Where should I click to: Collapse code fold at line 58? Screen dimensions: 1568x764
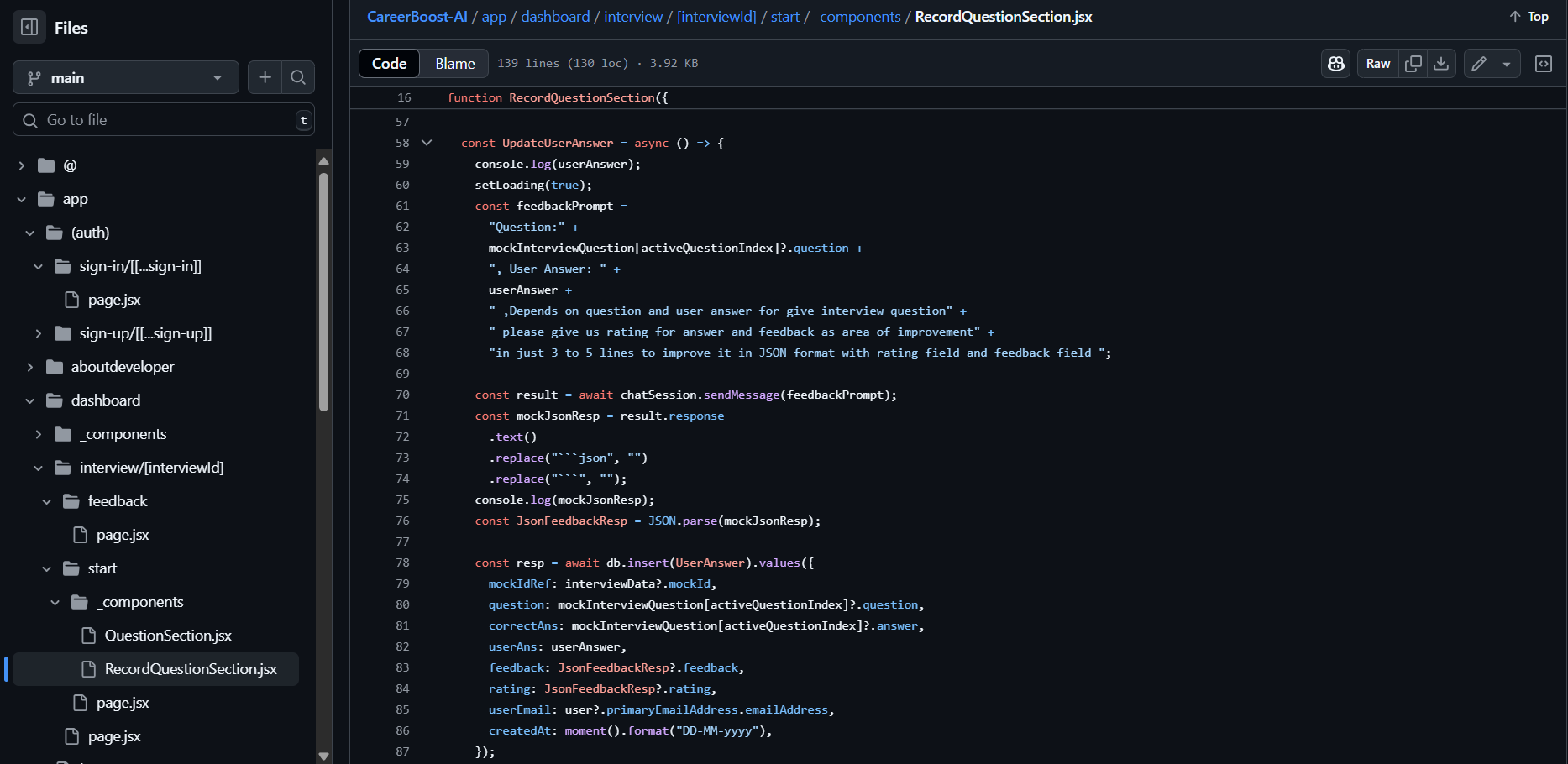427,143
